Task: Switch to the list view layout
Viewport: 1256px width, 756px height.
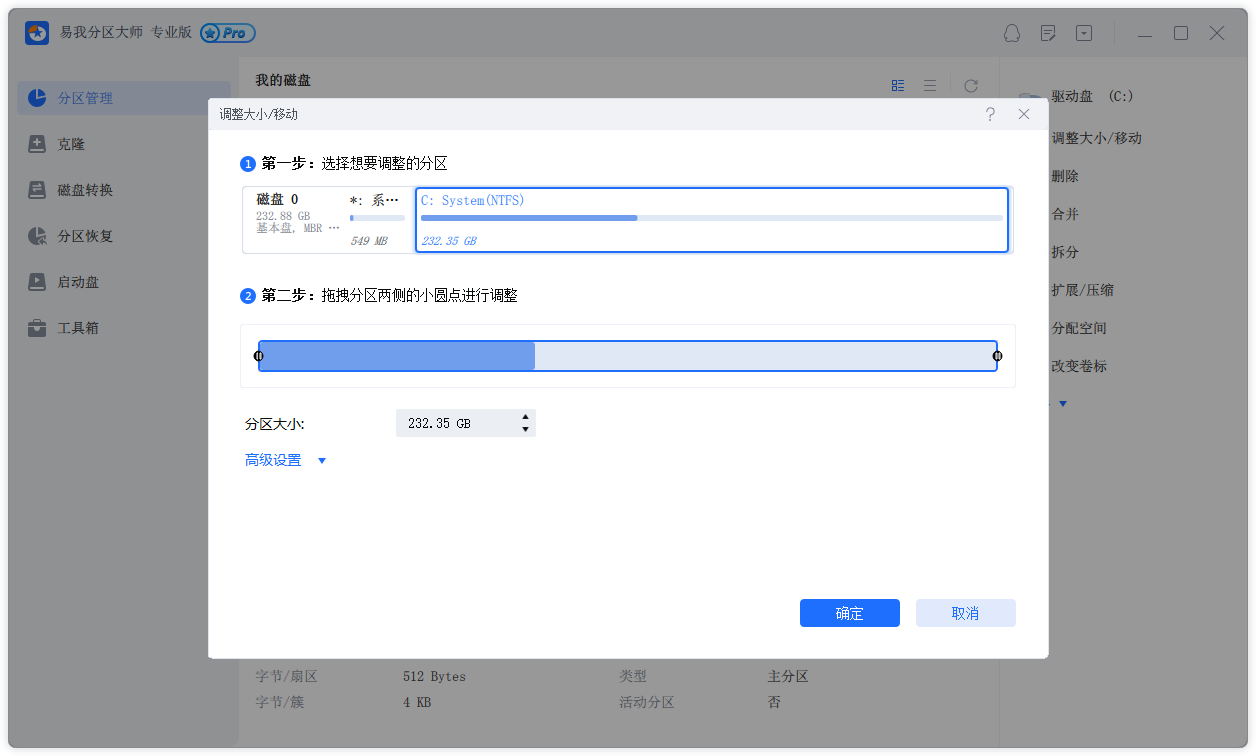Action: click(930, 86)
